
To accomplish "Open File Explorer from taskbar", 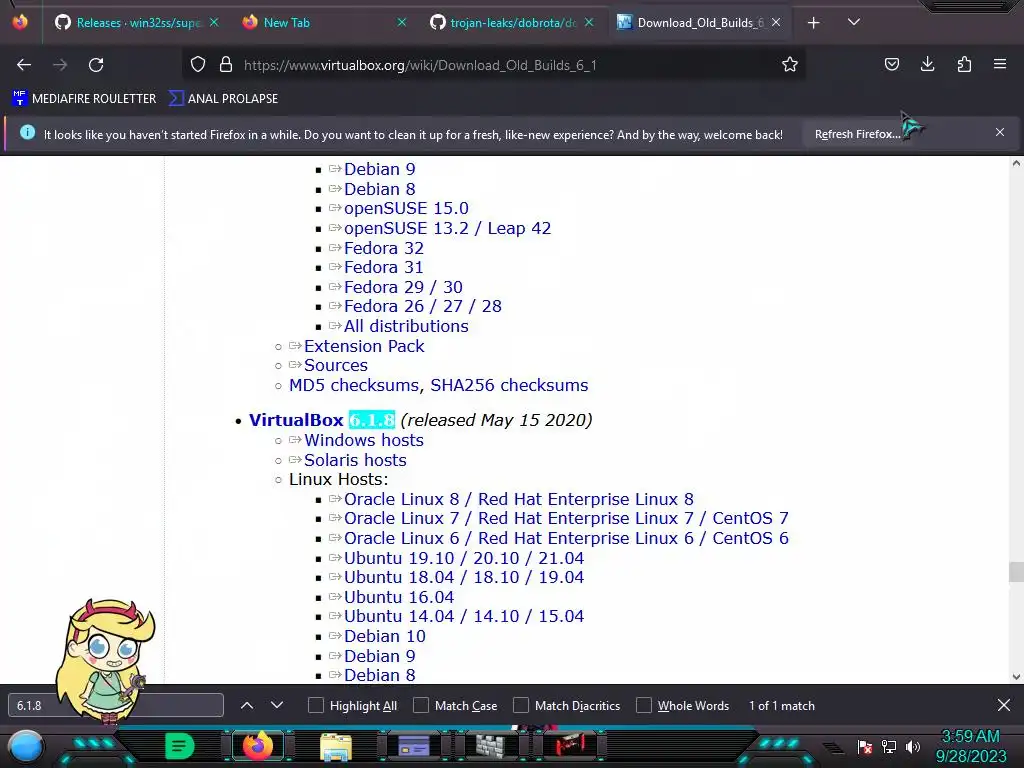I will (336, 746).
